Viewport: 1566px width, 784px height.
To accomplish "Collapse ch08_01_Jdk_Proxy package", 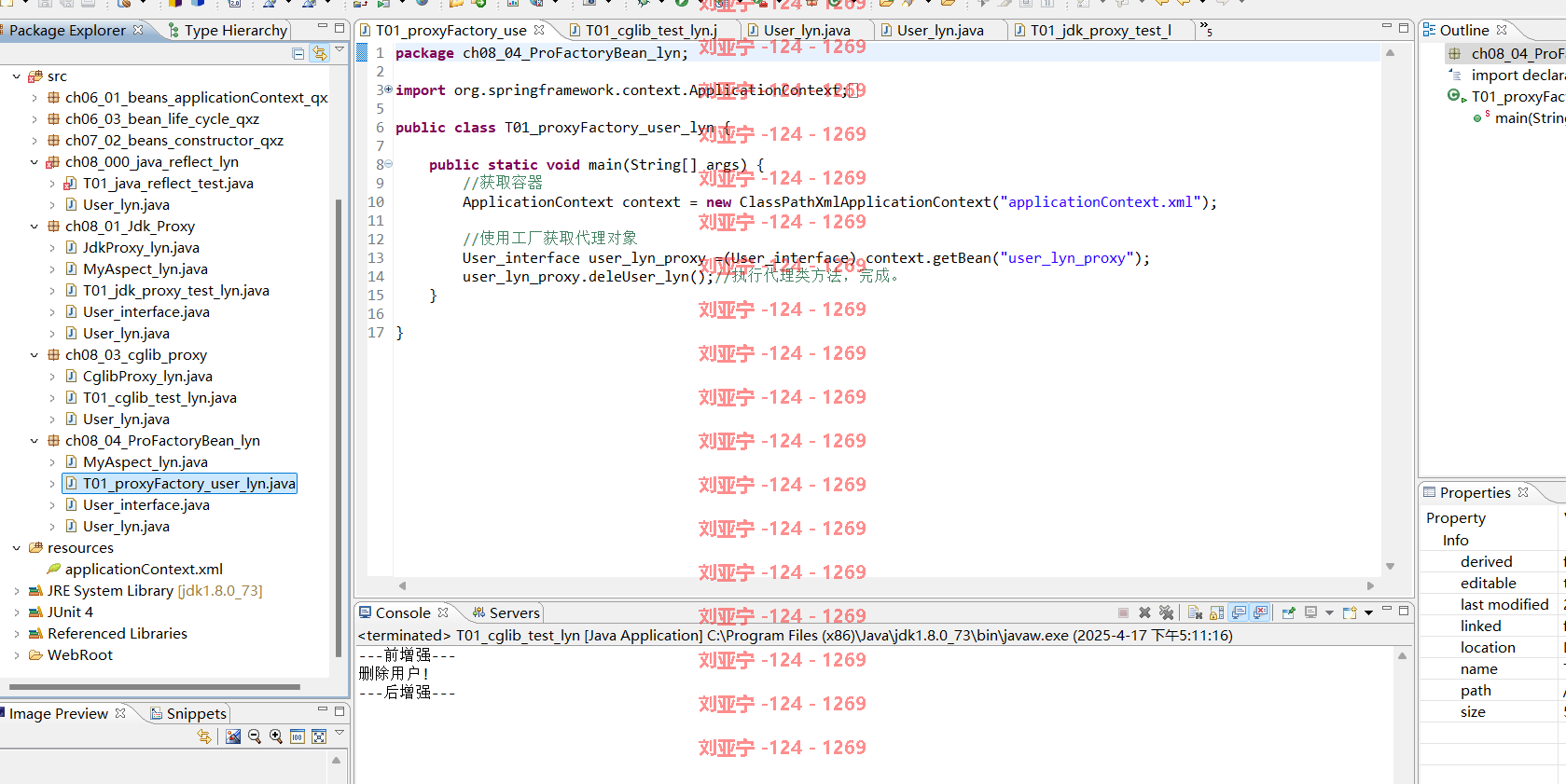I will tap(35, 227).
